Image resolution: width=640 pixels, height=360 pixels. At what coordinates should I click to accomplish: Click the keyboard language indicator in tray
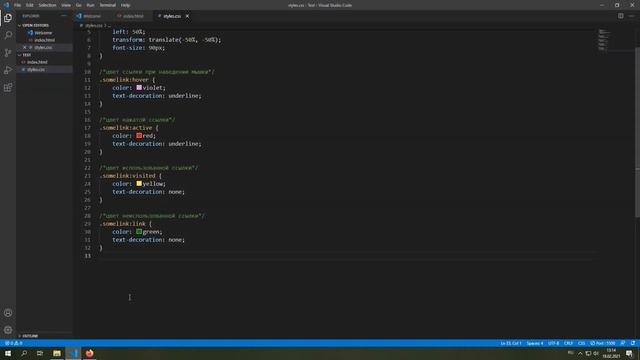click(x=571, y=353)
